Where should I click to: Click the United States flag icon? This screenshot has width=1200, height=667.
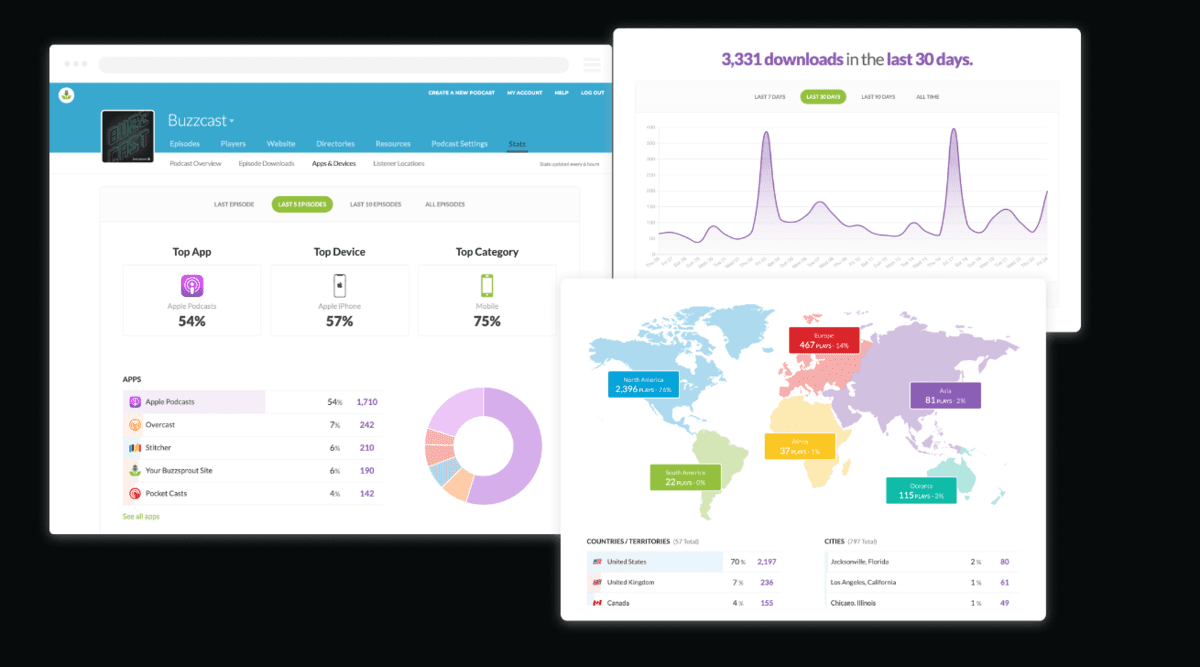(597, 562)
